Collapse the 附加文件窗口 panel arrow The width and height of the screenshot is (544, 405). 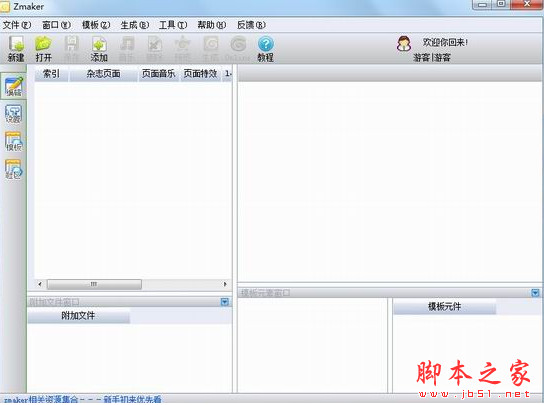pyautogui.click(x=225, y=302)
